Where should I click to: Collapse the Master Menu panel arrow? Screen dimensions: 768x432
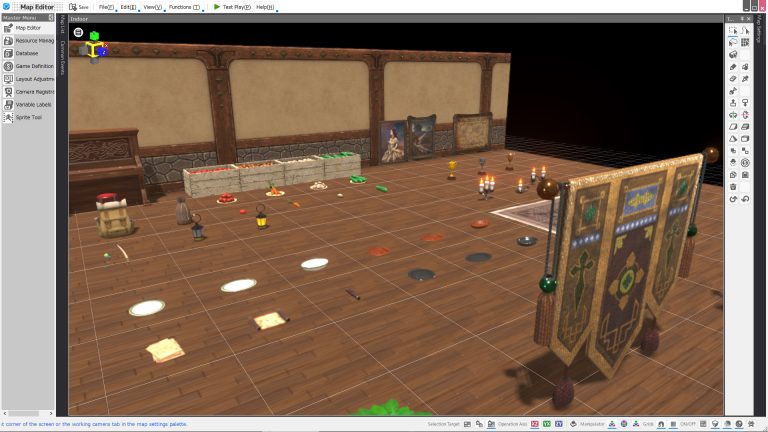coord(50,17)
